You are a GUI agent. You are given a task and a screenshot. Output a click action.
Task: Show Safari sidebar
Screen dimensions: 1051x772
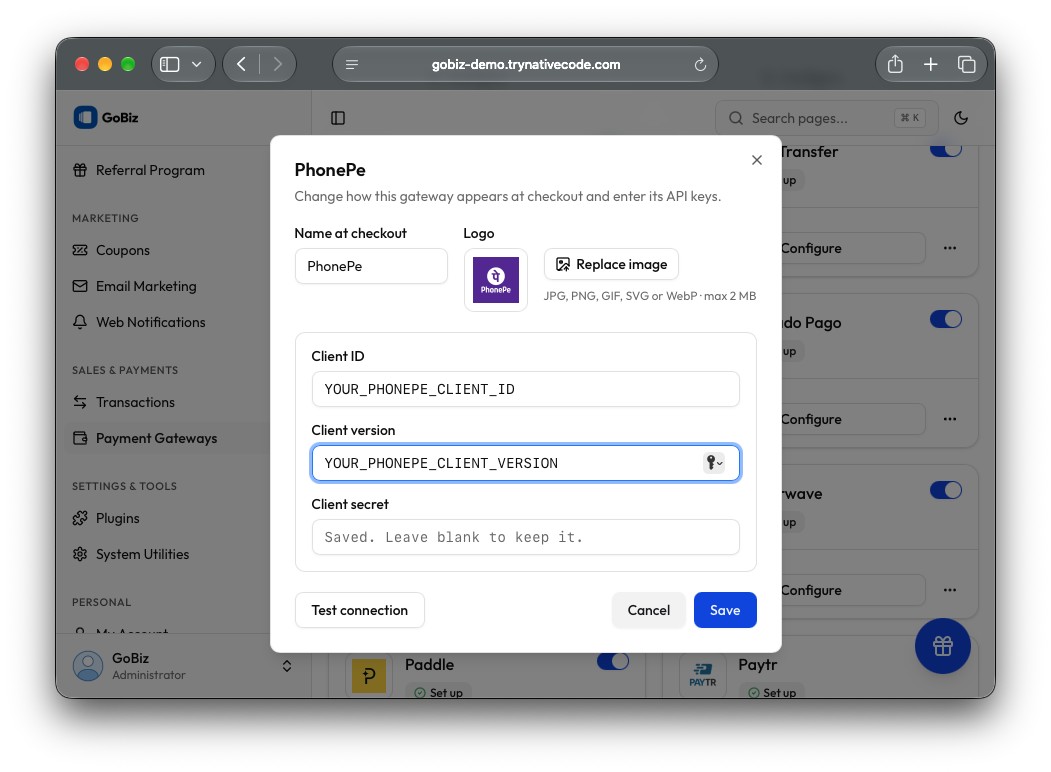pos(170,64)
